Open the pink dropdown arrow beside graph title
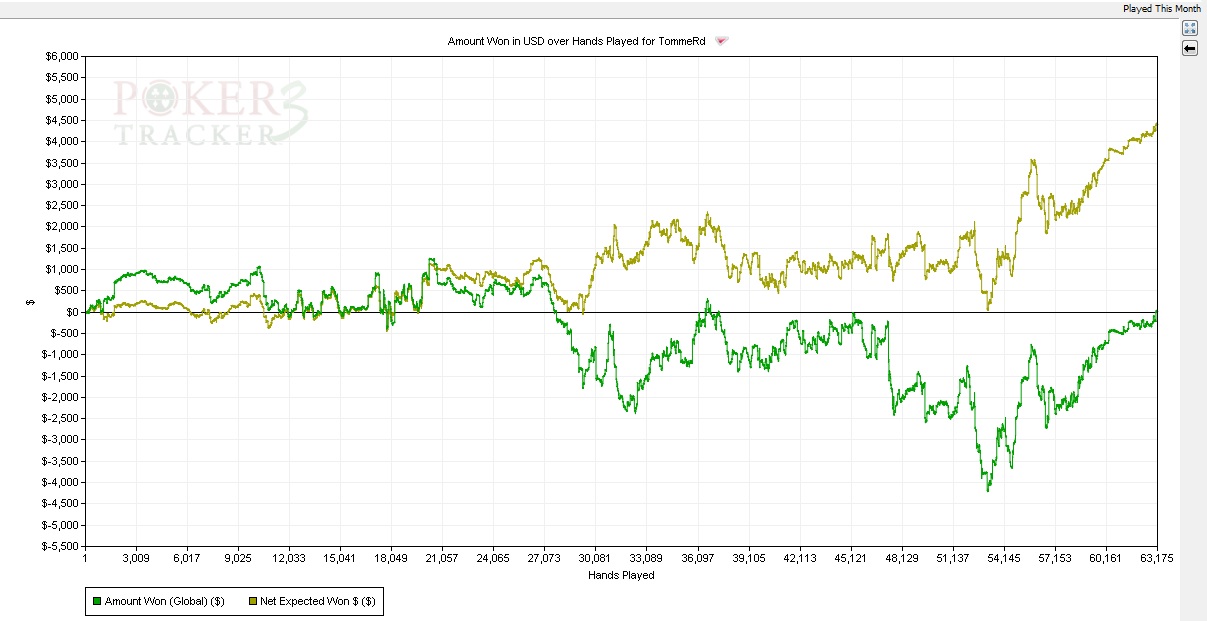 [x=722, y=41]
